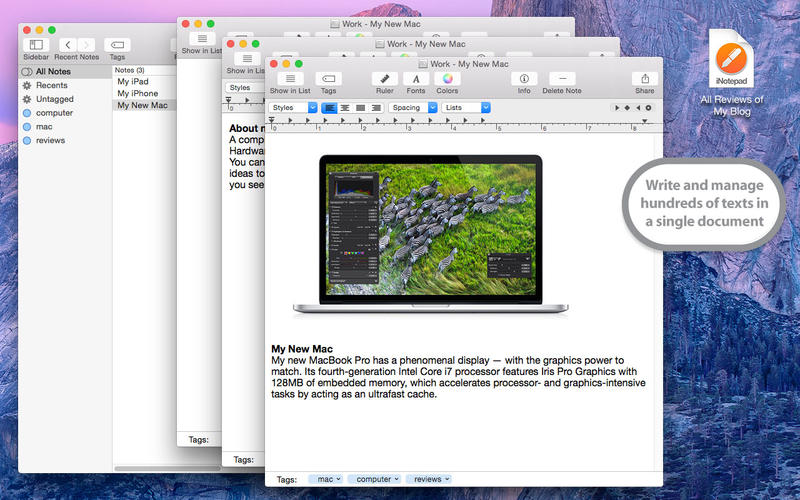Click the Info toolbar icon
This screenshot has width=800, height=500.
[524, 78]
